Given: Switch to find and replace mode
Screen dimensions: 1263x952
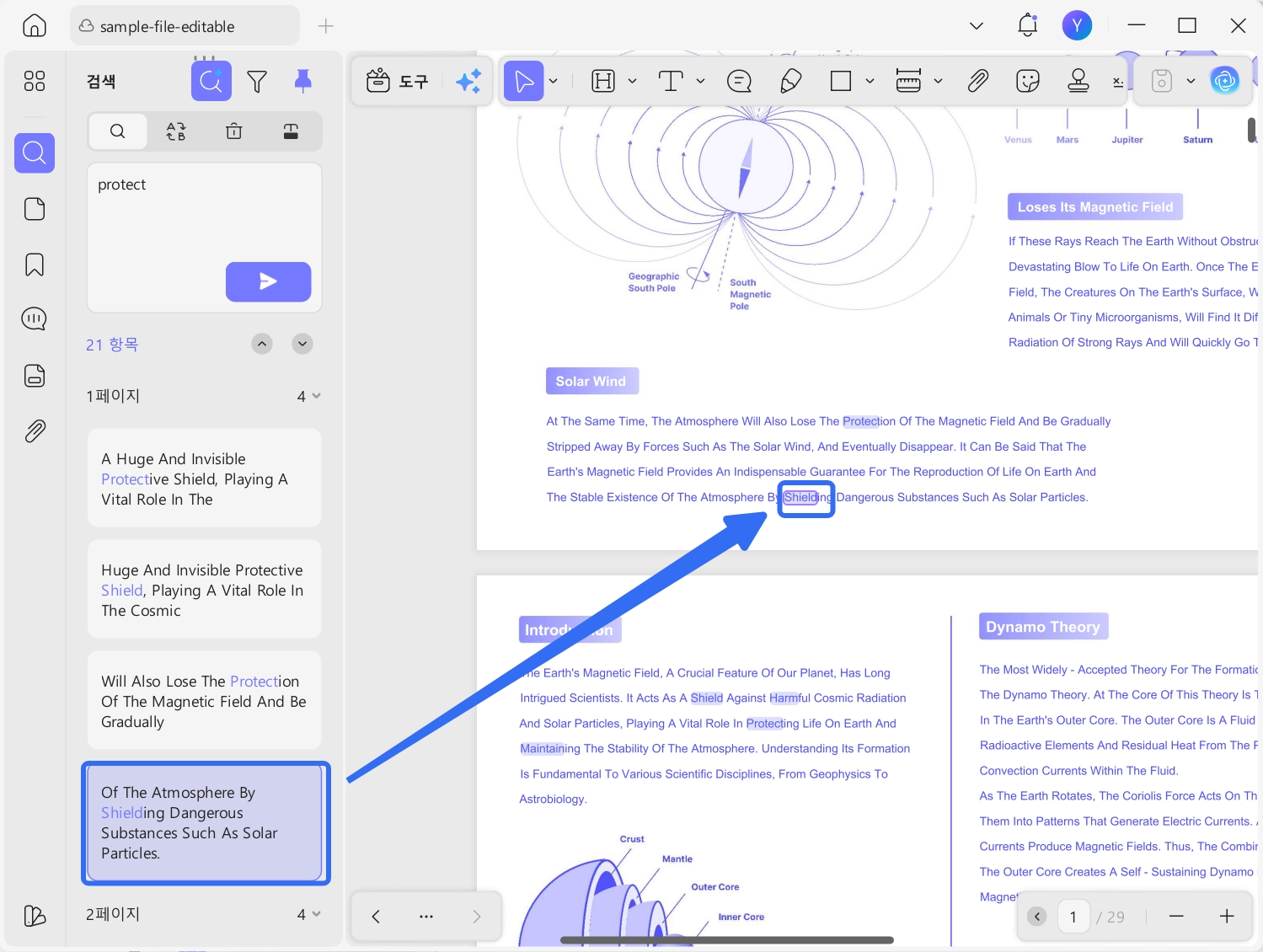Looking at the screenshot, I should (176, 131).
